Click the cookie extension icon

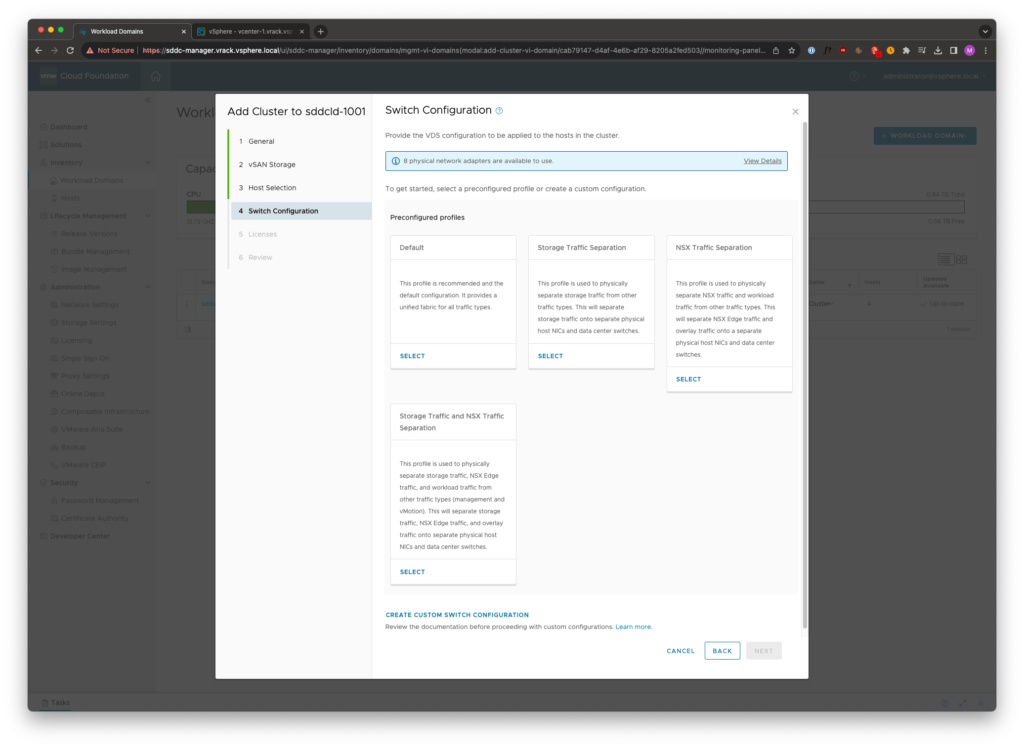pyautogui.click(x=859, y=50)
